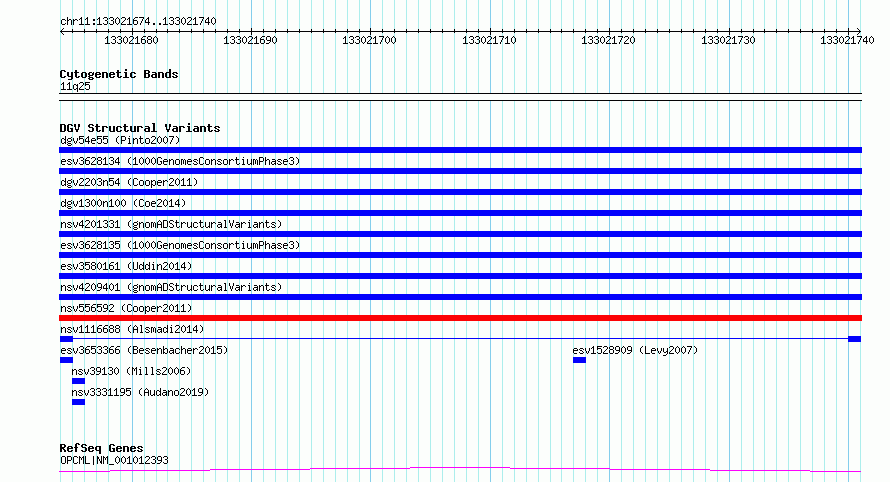Click ruler position 133021720
The width and height of the screenshot is (890, 482).
pyautogui.click(x=608, y=40)
